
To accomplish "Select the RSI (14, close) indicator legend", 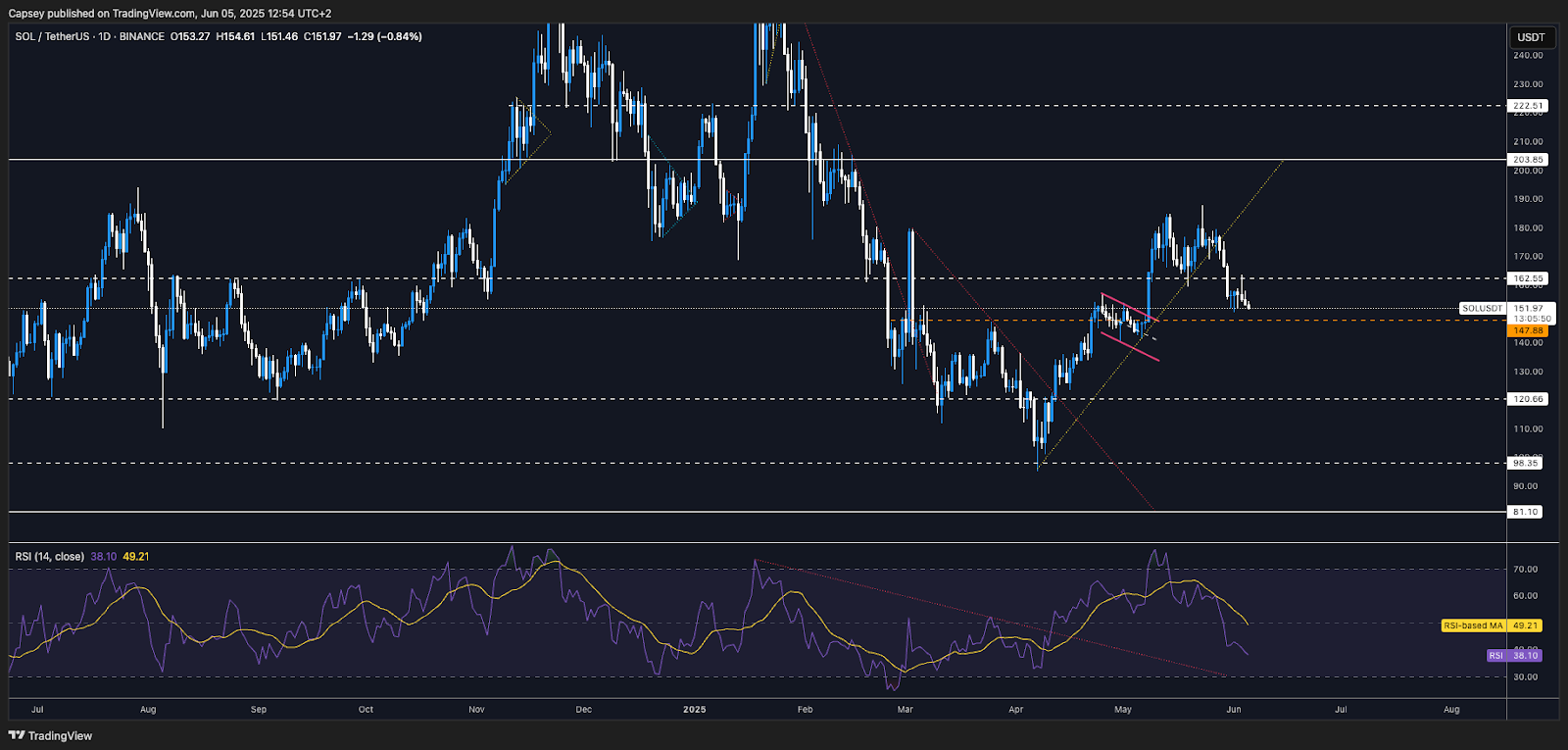I will click(x=49, y=556).
